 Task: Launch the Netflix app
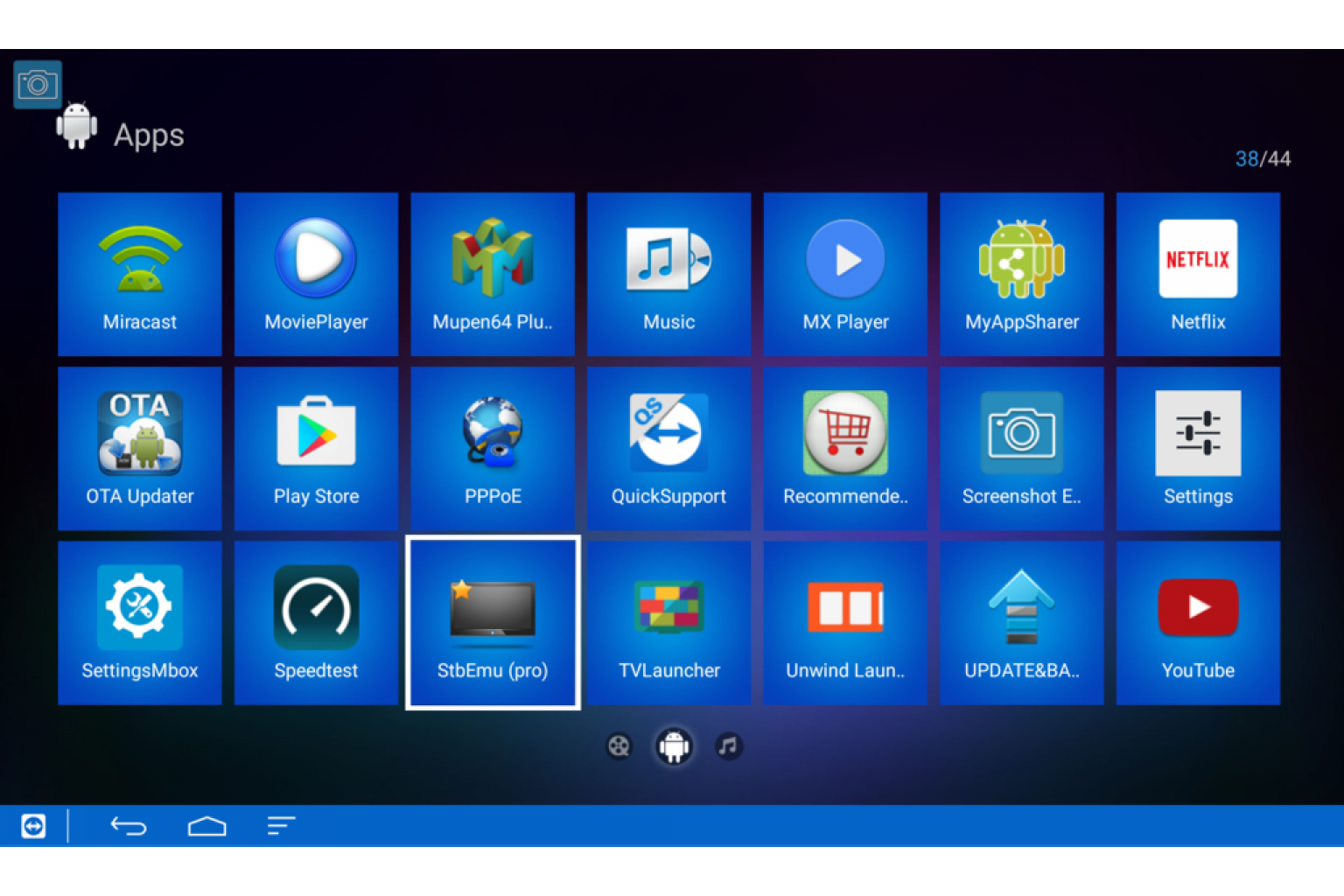click(1198, 274)
